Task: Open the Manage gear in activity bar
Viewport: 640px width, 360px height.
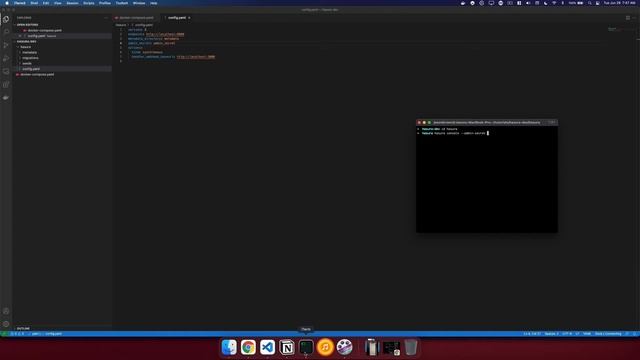Action: [x=6, y=324]
